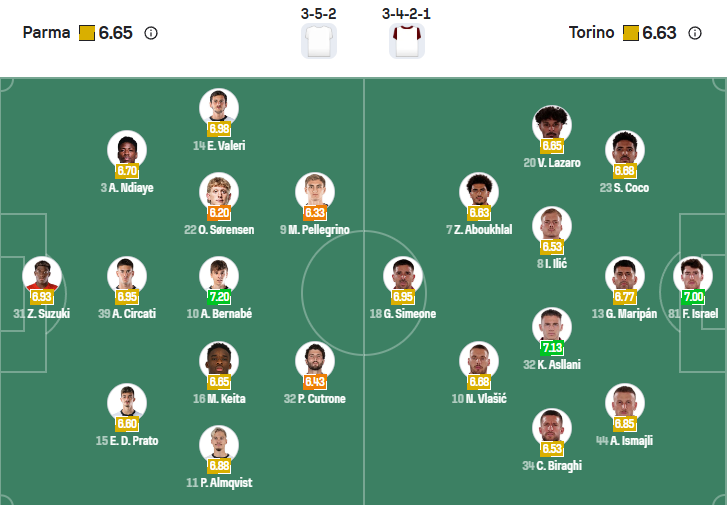The image size is (727, 505).
Task: Click Torino team name
Action: pyautogui.click(x=592, y=33)
